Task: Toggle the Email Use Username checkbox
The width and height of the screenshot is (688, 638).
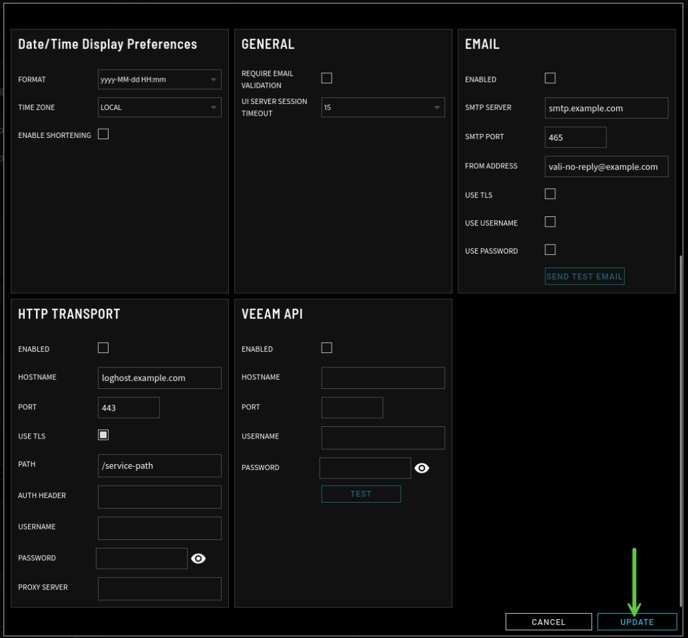Action: point(550,222)
